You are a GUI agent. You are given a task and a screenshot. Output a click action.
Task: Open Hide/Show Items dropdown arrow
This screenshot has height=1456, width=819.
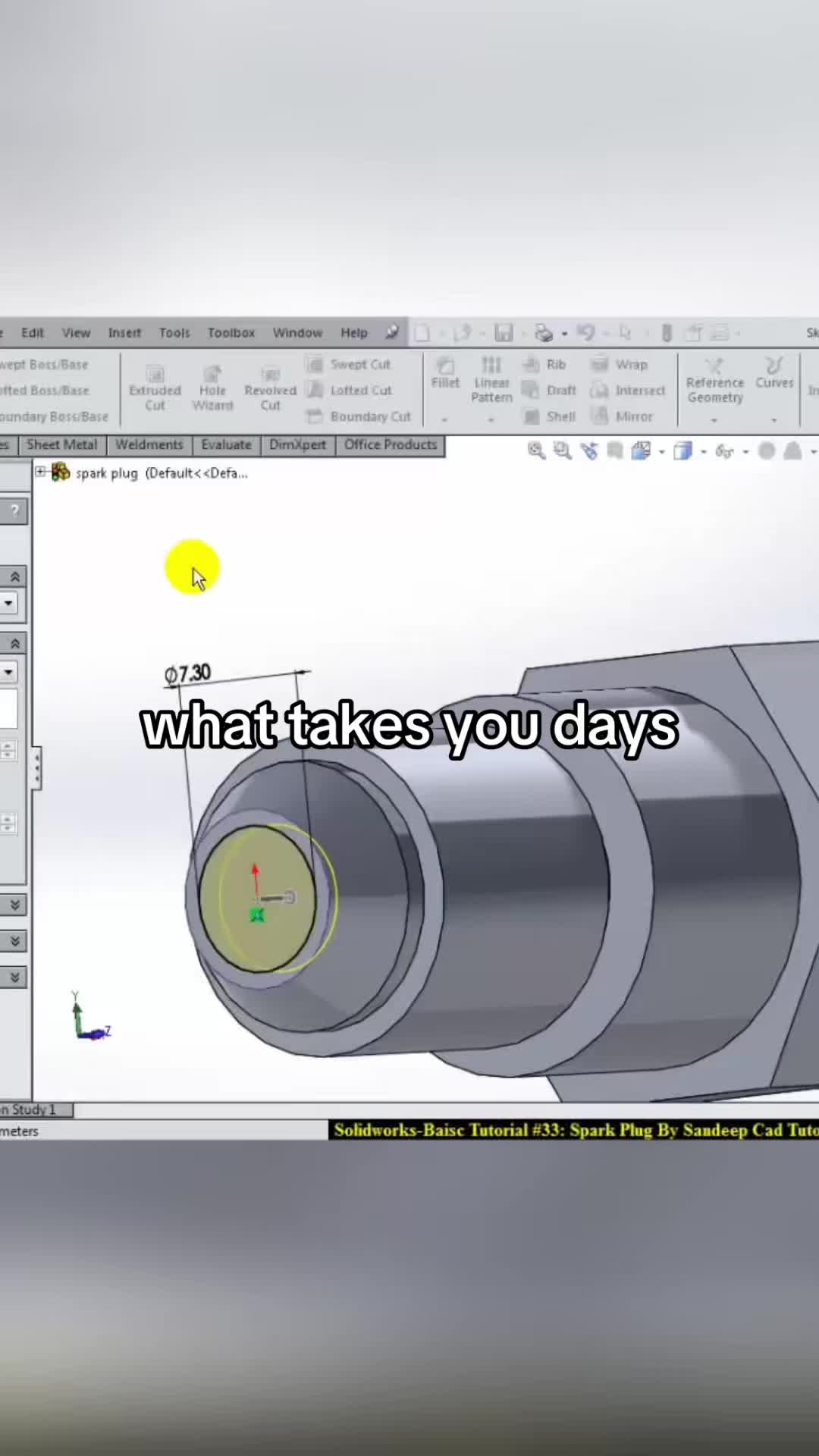pos(745,452)
